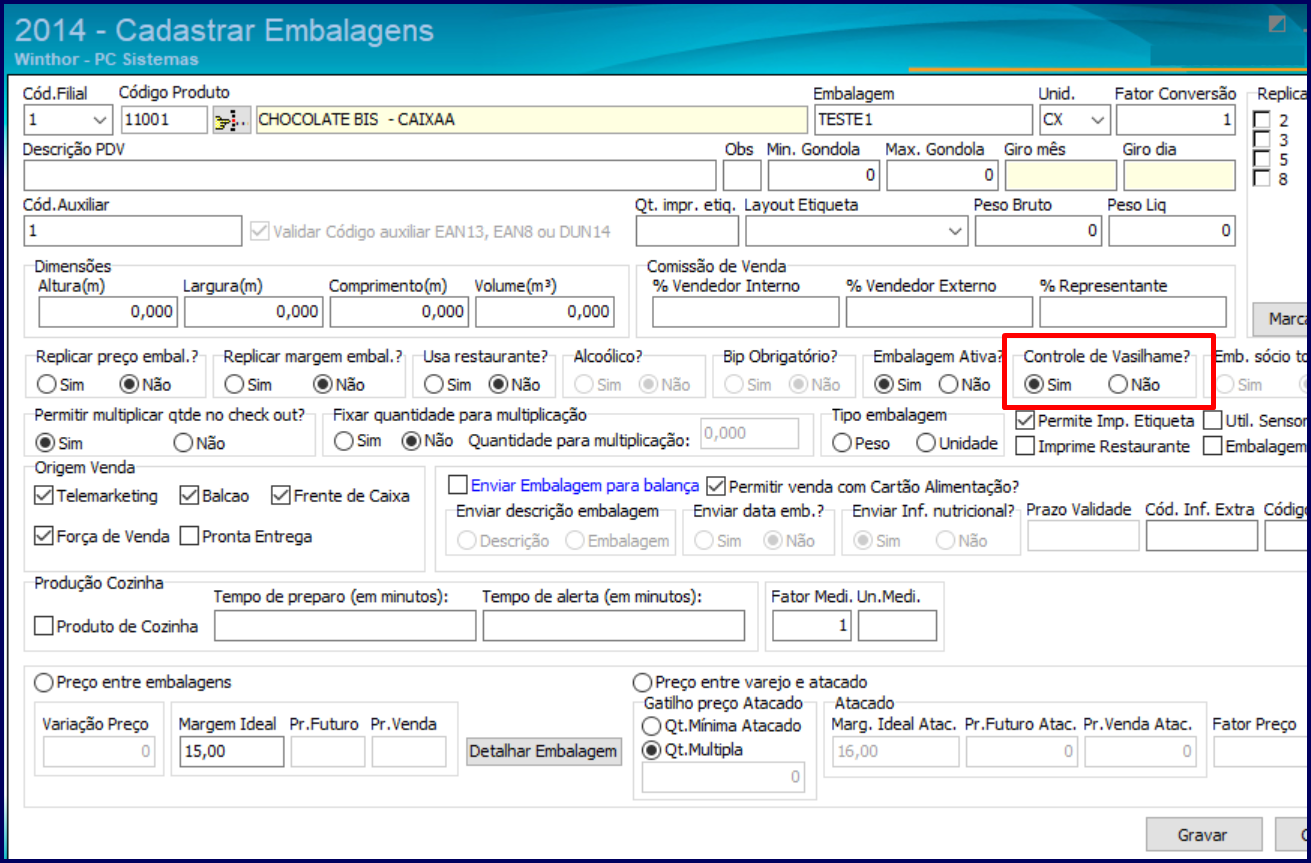This screenshot has width=1311, height=863.
Task: Check Replicar filial 8 box
Action: click(1263, 179)
